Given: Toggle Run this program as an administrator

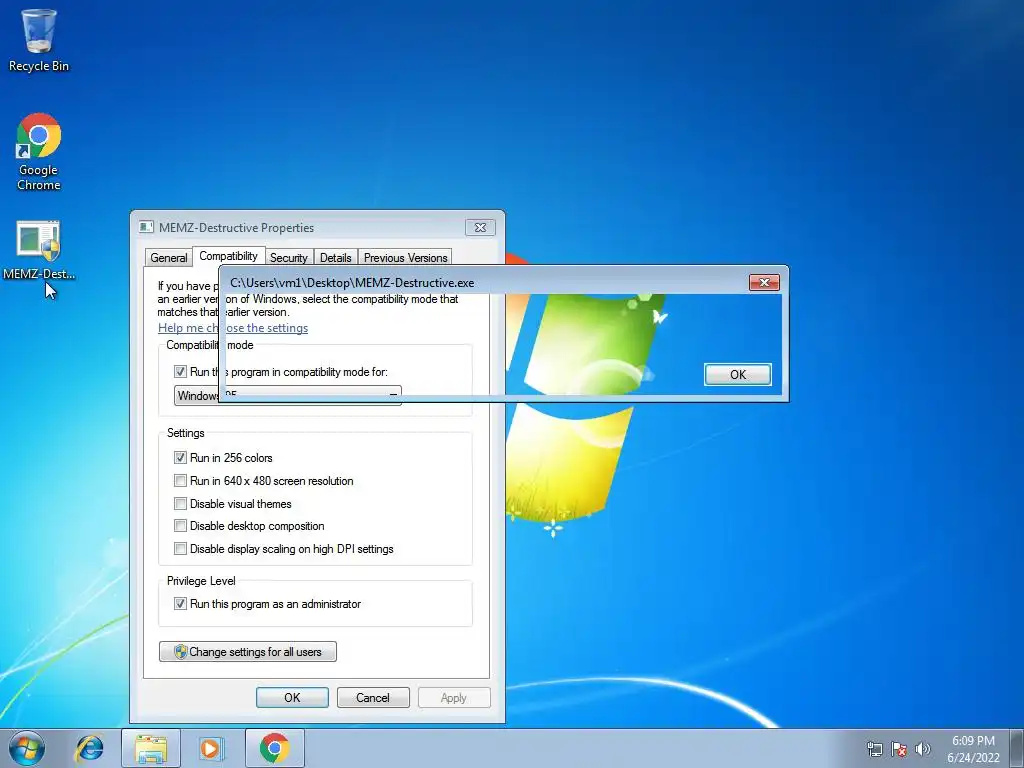Looking at the screenshot, I should [180, 604].
